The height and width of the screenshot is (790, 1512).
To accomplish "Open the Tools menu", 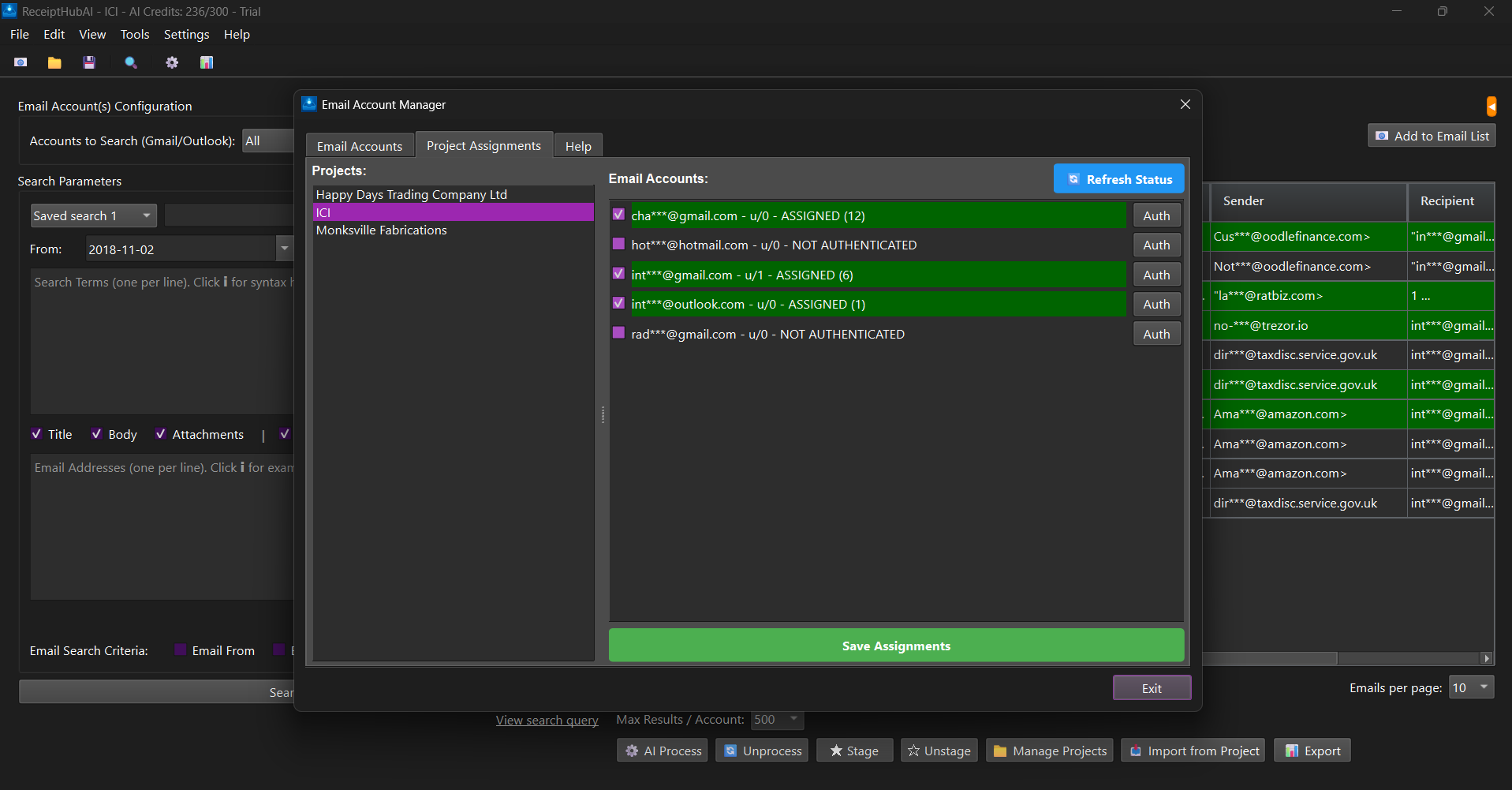I will coord(134,35).
